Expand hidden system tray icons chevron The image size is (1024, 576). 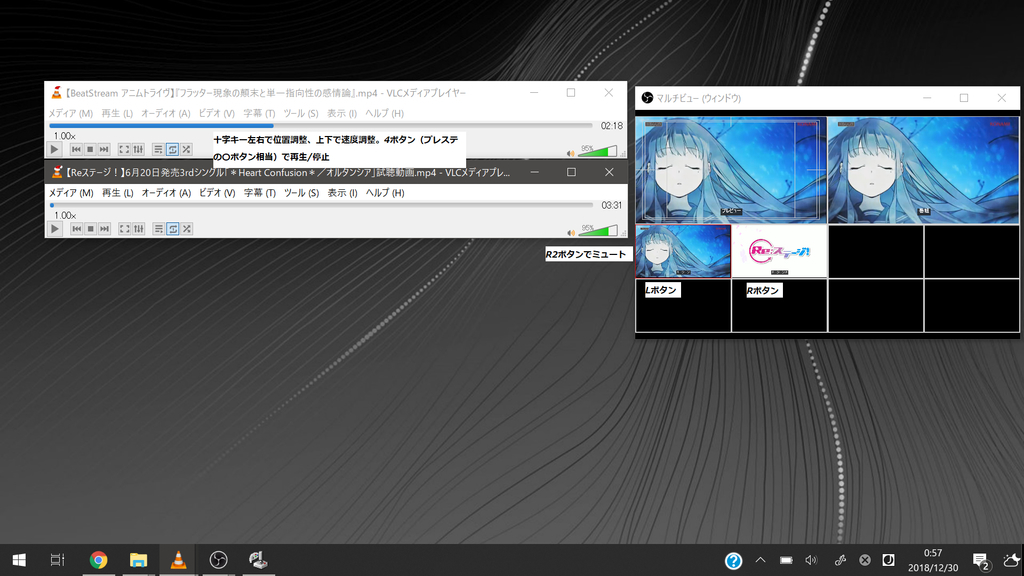(x=760, y=560)
